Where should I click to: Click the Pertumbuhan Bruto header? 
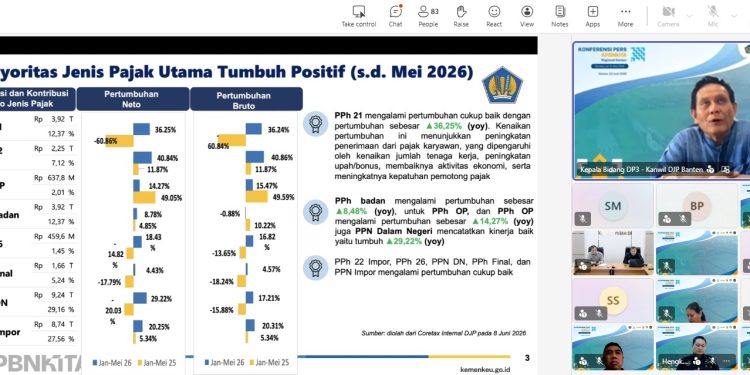coord(246,99)
